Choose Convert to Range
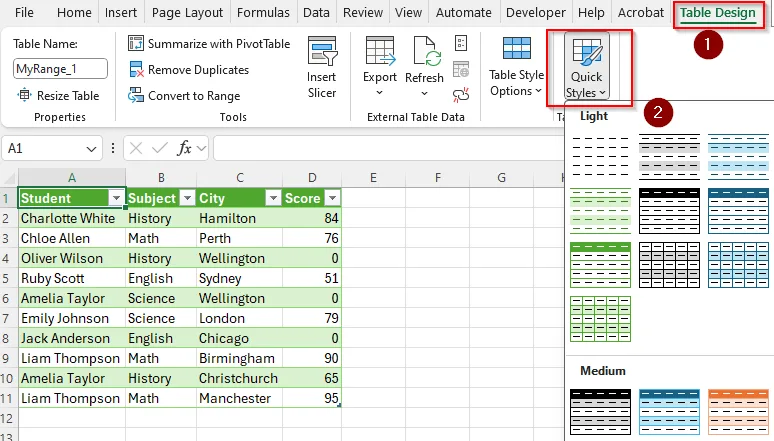The width and height of the screenshot is (774, 441). [184, 95]
